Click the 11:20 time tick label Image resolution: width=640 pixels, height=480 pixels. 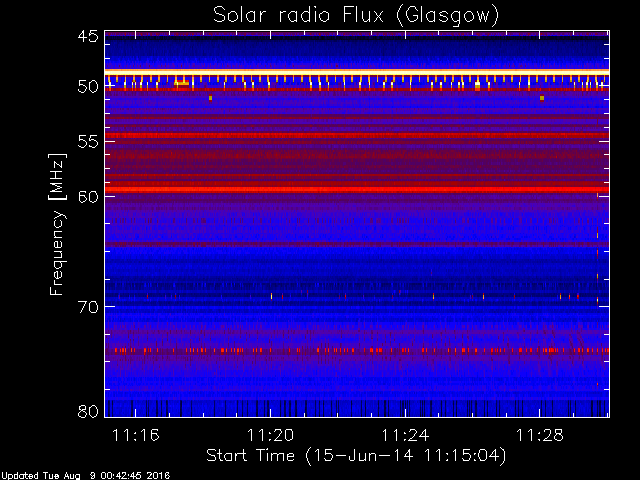coord(270,435)
